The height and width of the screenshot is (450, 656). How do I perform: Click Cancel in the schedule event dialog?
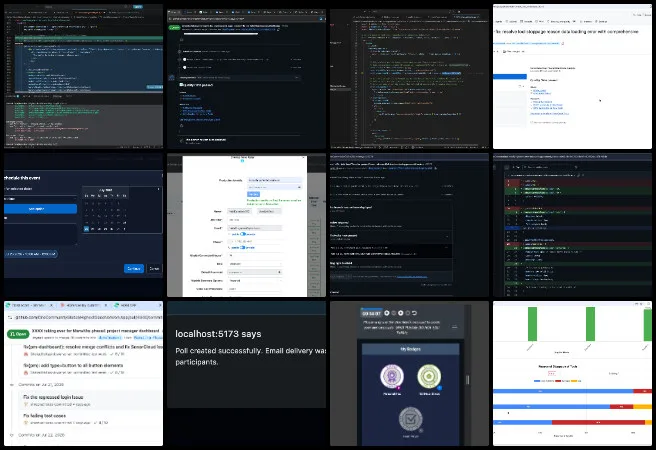pos(154,268)
